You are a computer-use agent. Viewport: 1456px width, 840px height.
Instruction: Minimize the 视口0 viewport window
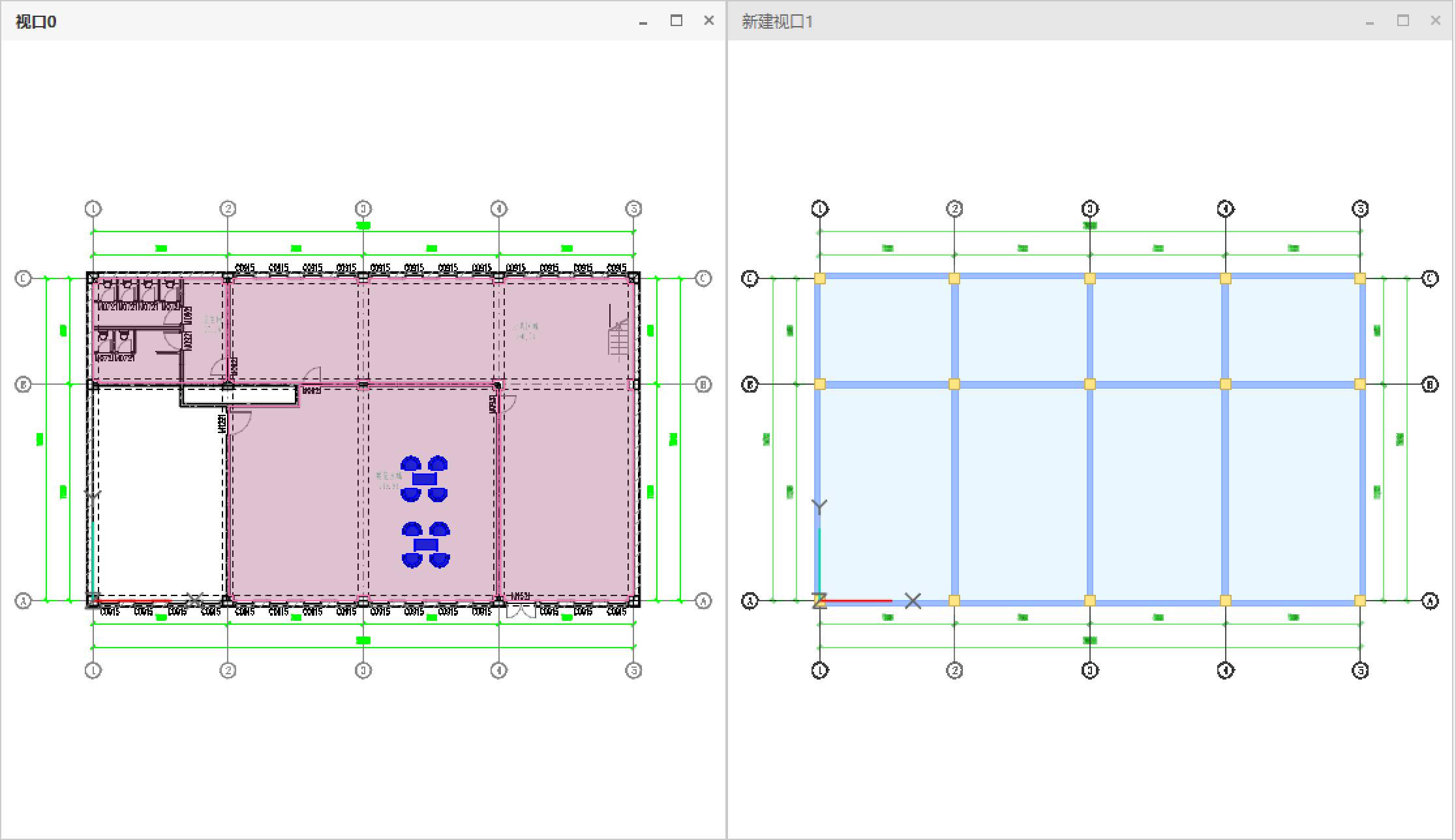(x=643, y=22)
